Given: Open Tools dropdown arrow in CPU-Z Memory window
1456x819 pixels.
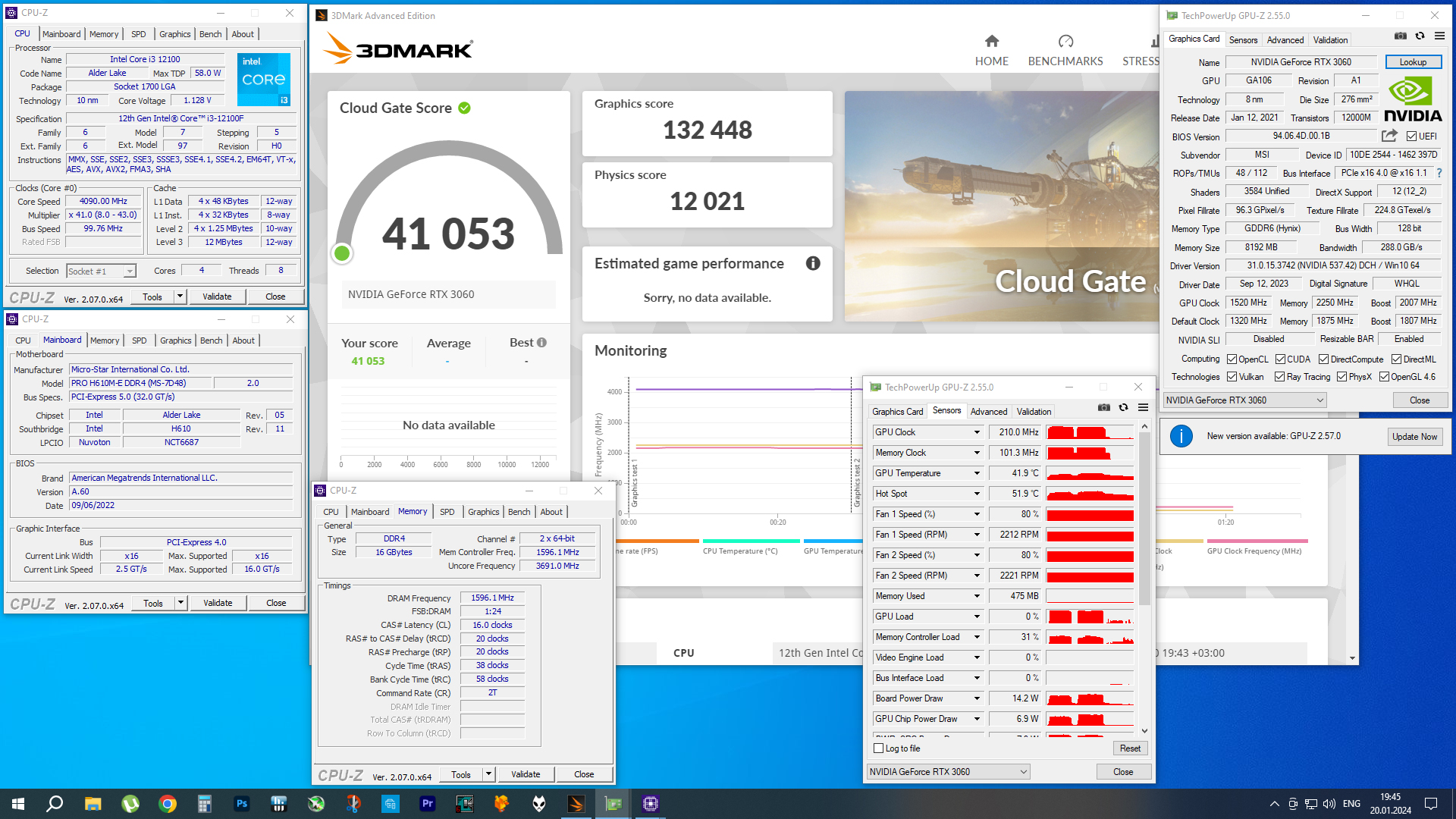Looking at the screenshot, I should (x=489, y=774).
